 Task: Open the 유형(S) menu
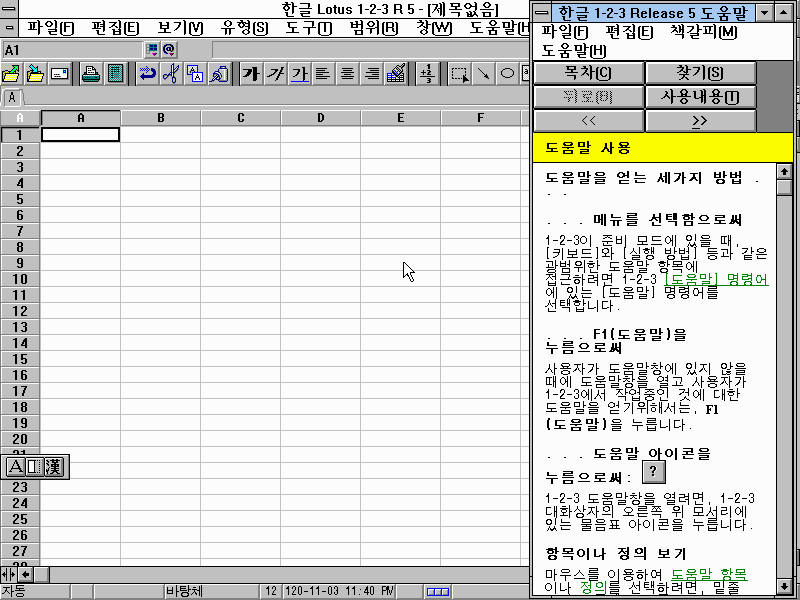(x=244, y=28)
